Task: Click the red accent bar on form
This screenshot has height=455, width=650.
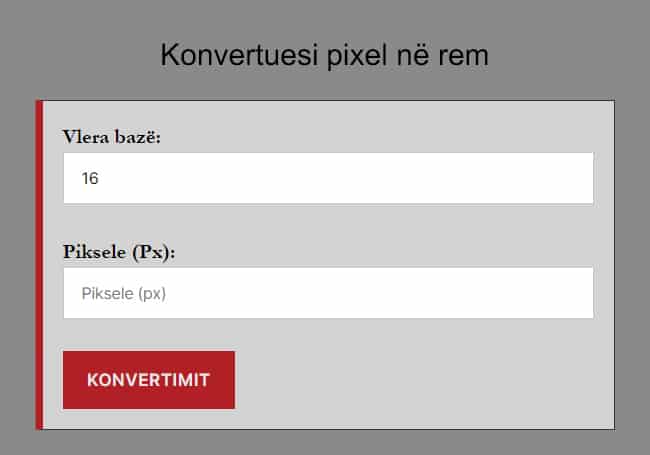Action: coord(39,265)
